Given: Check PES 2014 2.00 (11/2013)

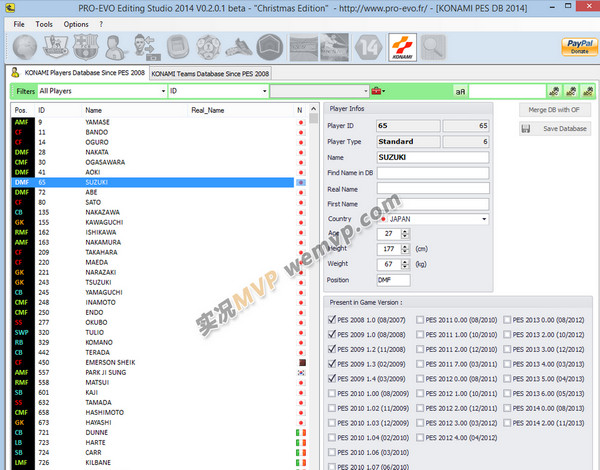Looking at the screenshot, I should (507, 423).
